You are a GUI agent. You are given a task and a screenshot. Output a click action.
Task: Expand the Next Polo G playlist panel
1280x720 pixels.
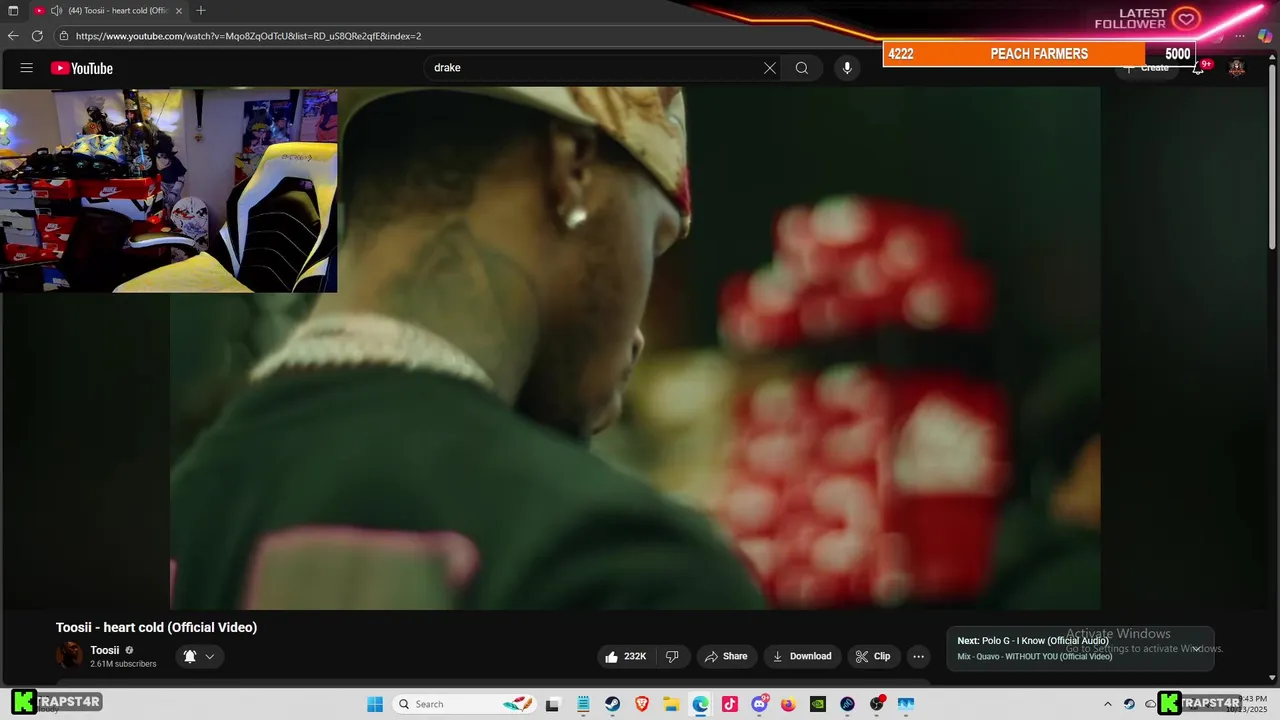tap(1196, 648)
